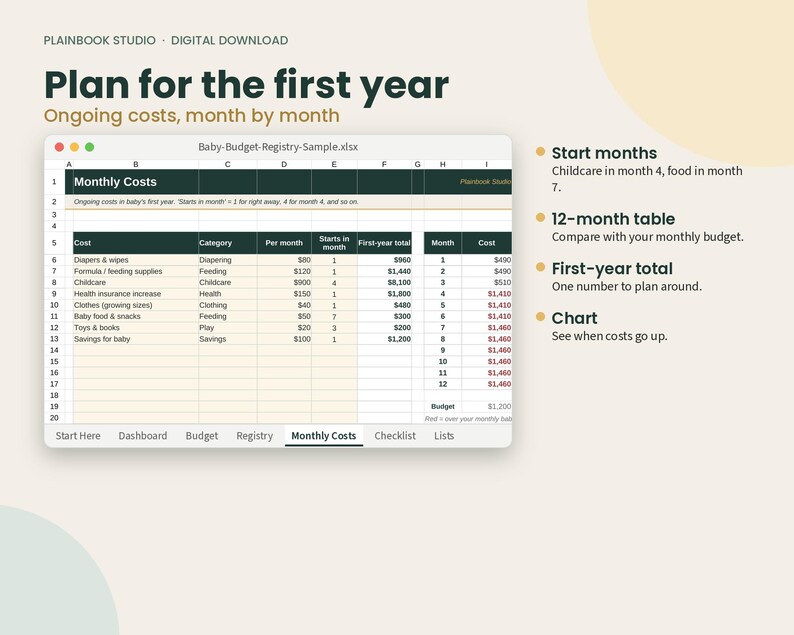Click the 'Play' category cell

click(228, 328)
